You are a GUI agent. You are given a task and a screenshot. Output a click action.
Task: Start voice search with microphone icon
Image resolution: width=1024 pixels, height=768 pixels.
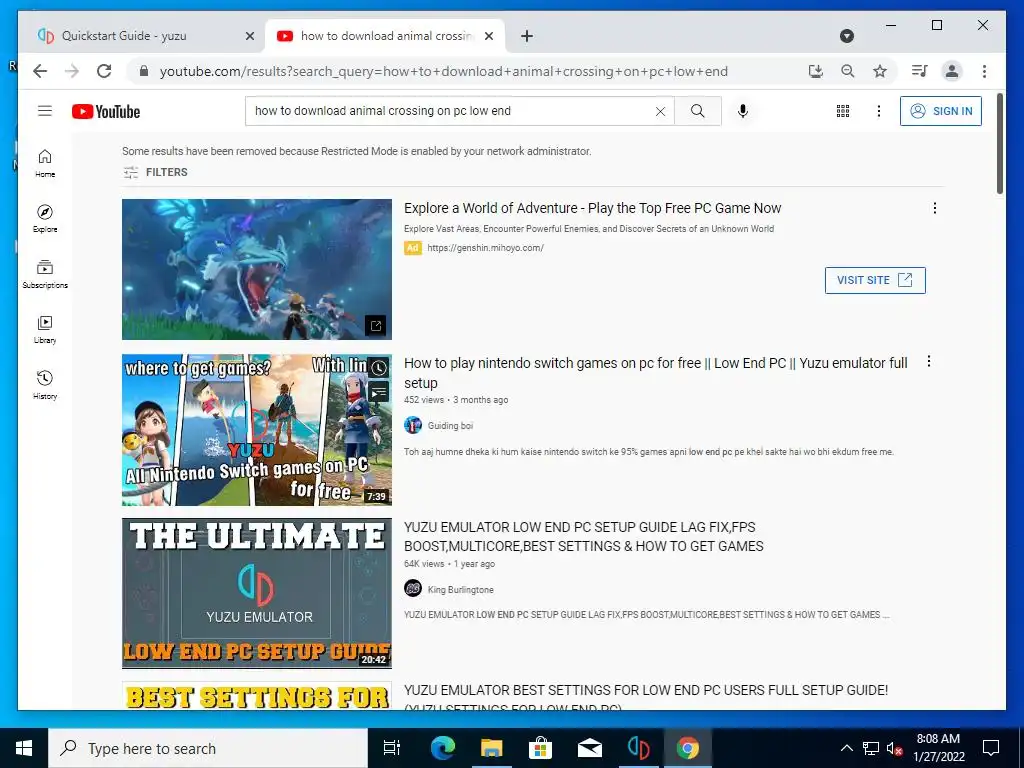(743, 111)
